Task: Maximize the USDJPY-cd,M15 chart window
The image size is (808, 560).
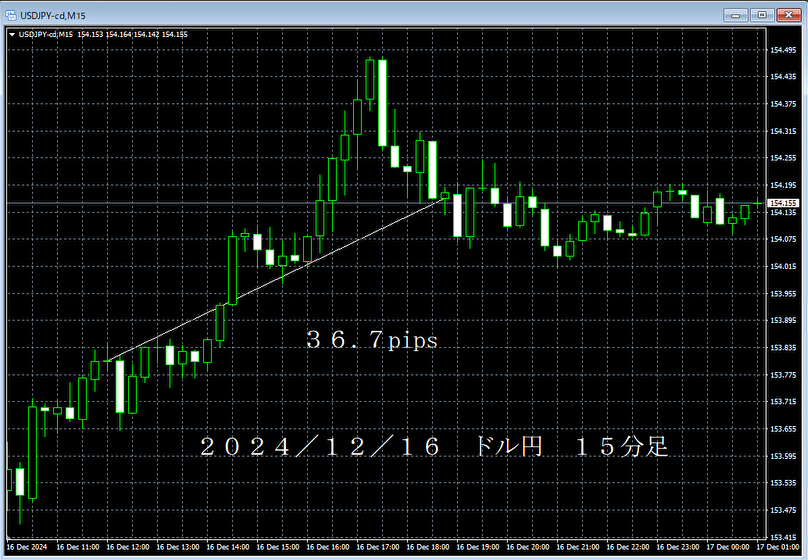Action: click(762, 15)
